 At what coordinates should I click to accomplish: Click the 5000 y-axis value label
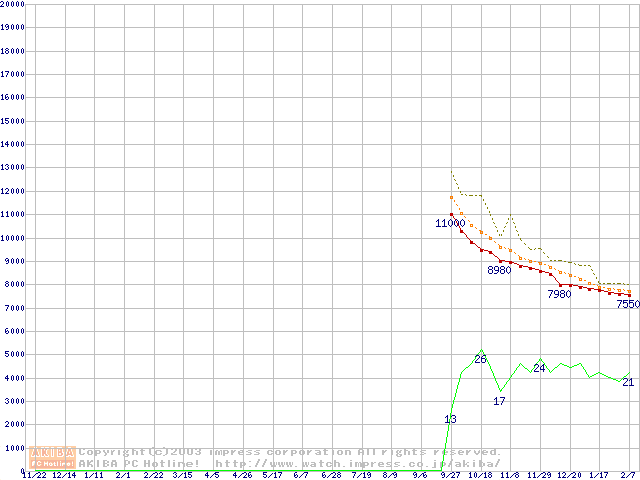pyautogui.click(x=13, y=354)
